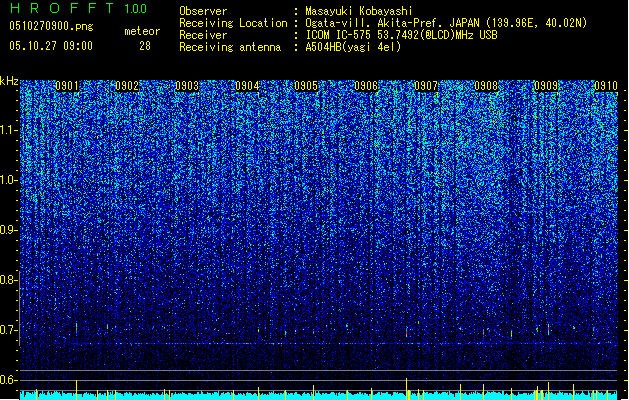
Task: Click the Receiving Location line text
Action: (383, 23)
